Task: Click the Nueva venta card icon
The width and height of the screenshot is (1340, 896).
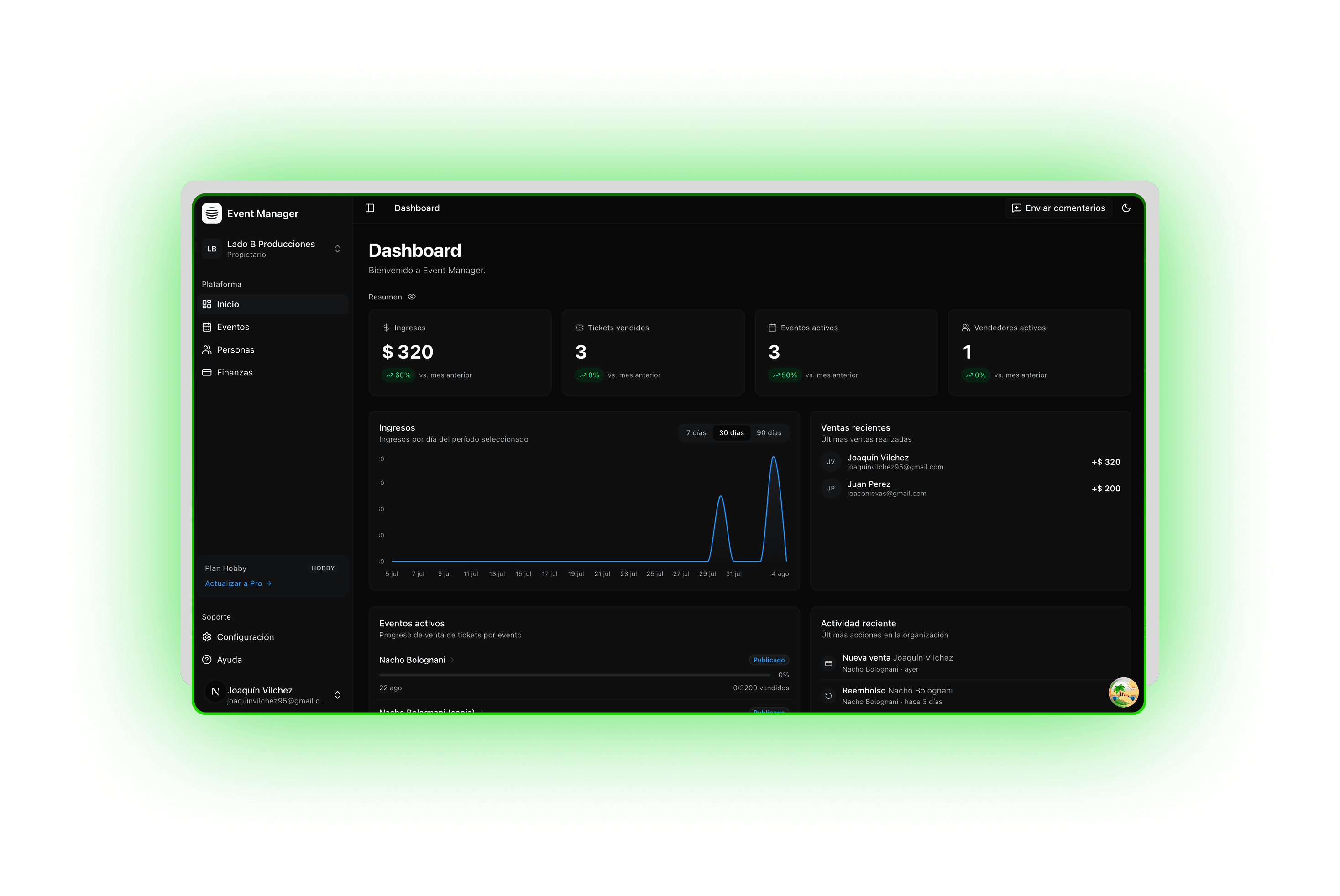Action: (x=828, y=663)
